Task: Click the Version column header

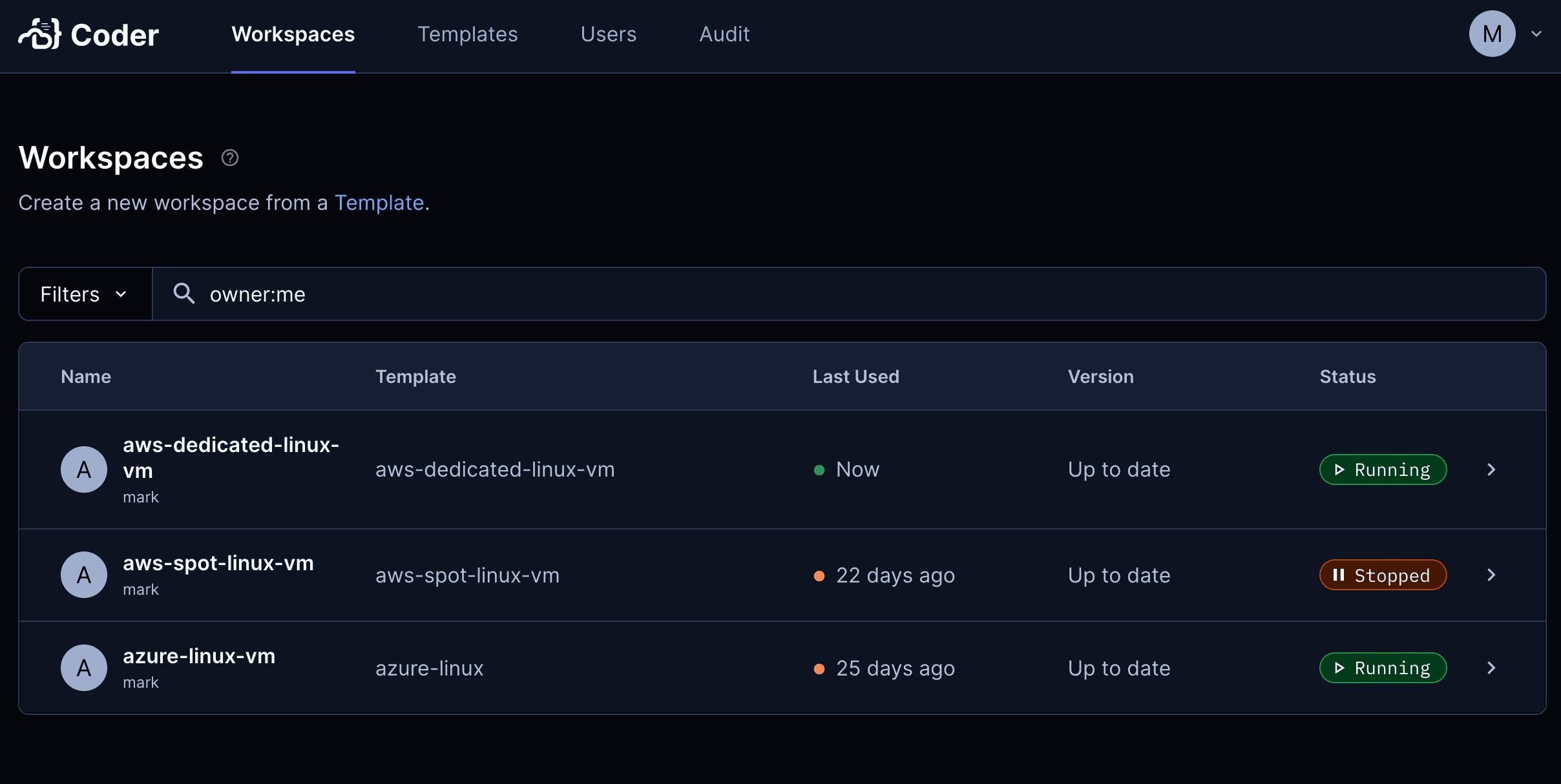Action: pos(1101,377)
